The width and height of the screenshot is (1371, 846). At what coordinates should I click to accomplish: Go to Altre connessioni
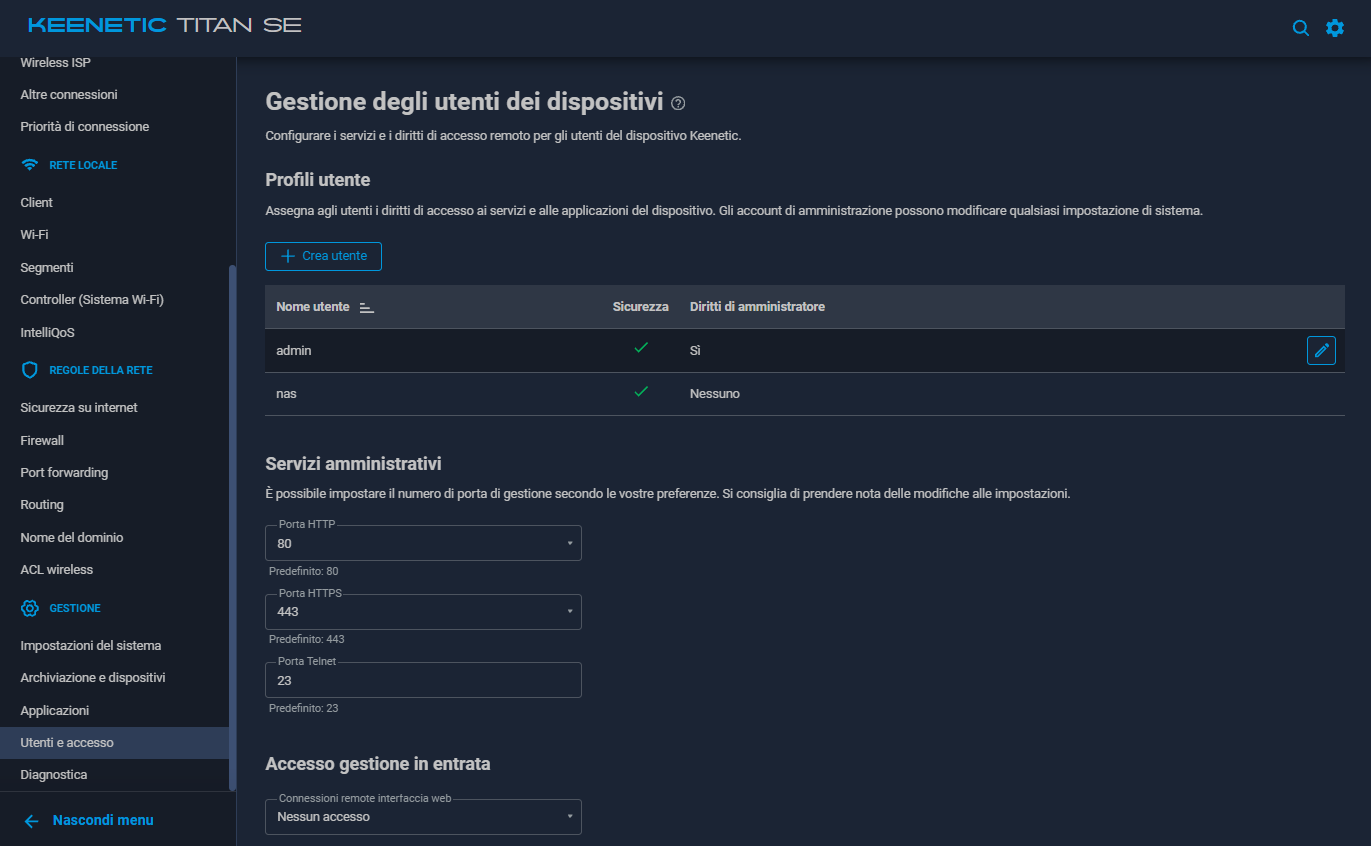69,95
